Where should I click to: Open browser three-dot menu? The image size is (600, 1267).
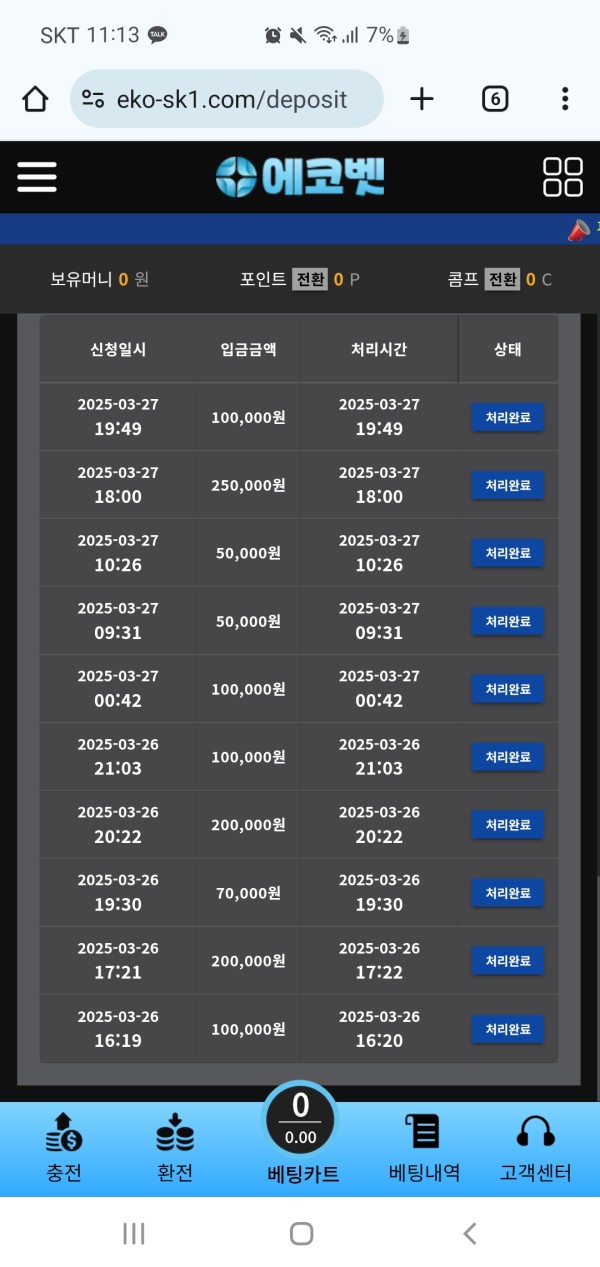565,99
